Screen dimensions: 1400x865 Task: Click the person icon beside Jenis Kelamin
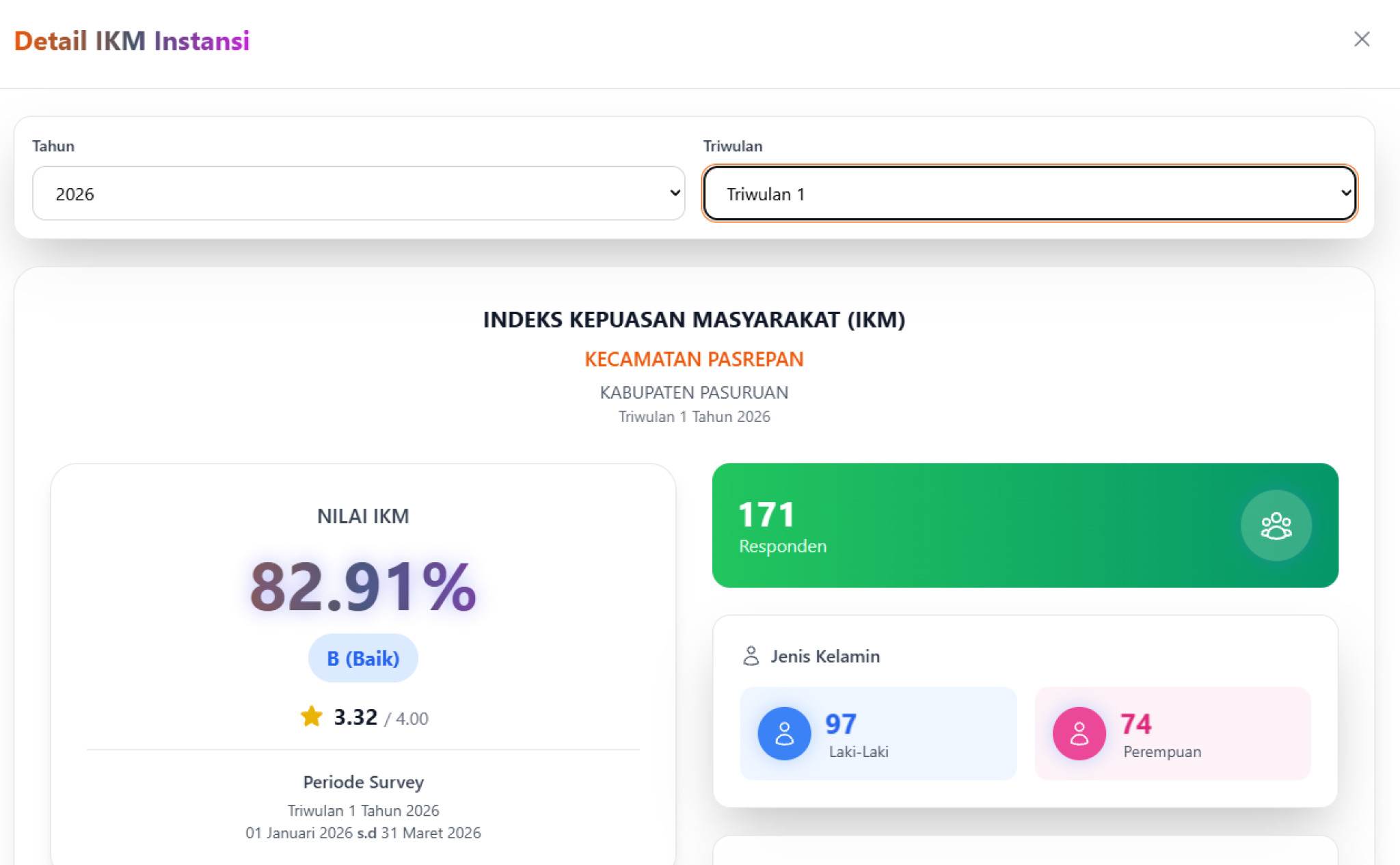751,656
